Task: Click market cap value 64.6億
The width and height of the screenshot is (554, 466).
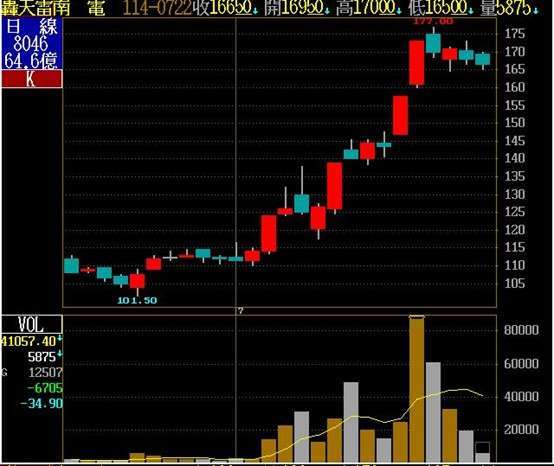Action: point(31,60)
